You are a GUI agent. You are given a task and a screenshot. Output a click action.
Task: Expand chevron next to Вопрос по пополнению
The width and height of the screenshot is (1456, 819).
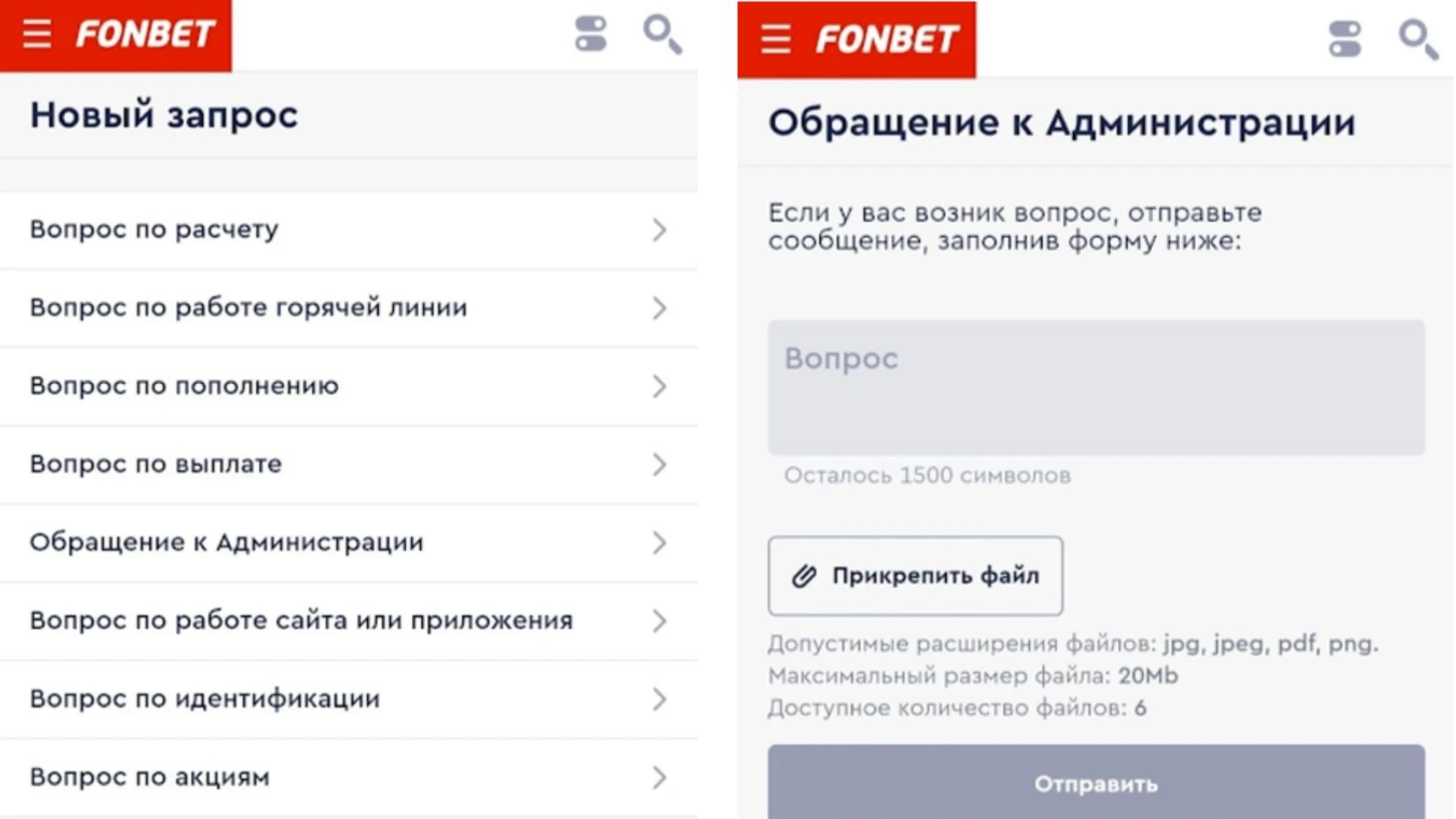pyautogui.click(x=659, y=387)
